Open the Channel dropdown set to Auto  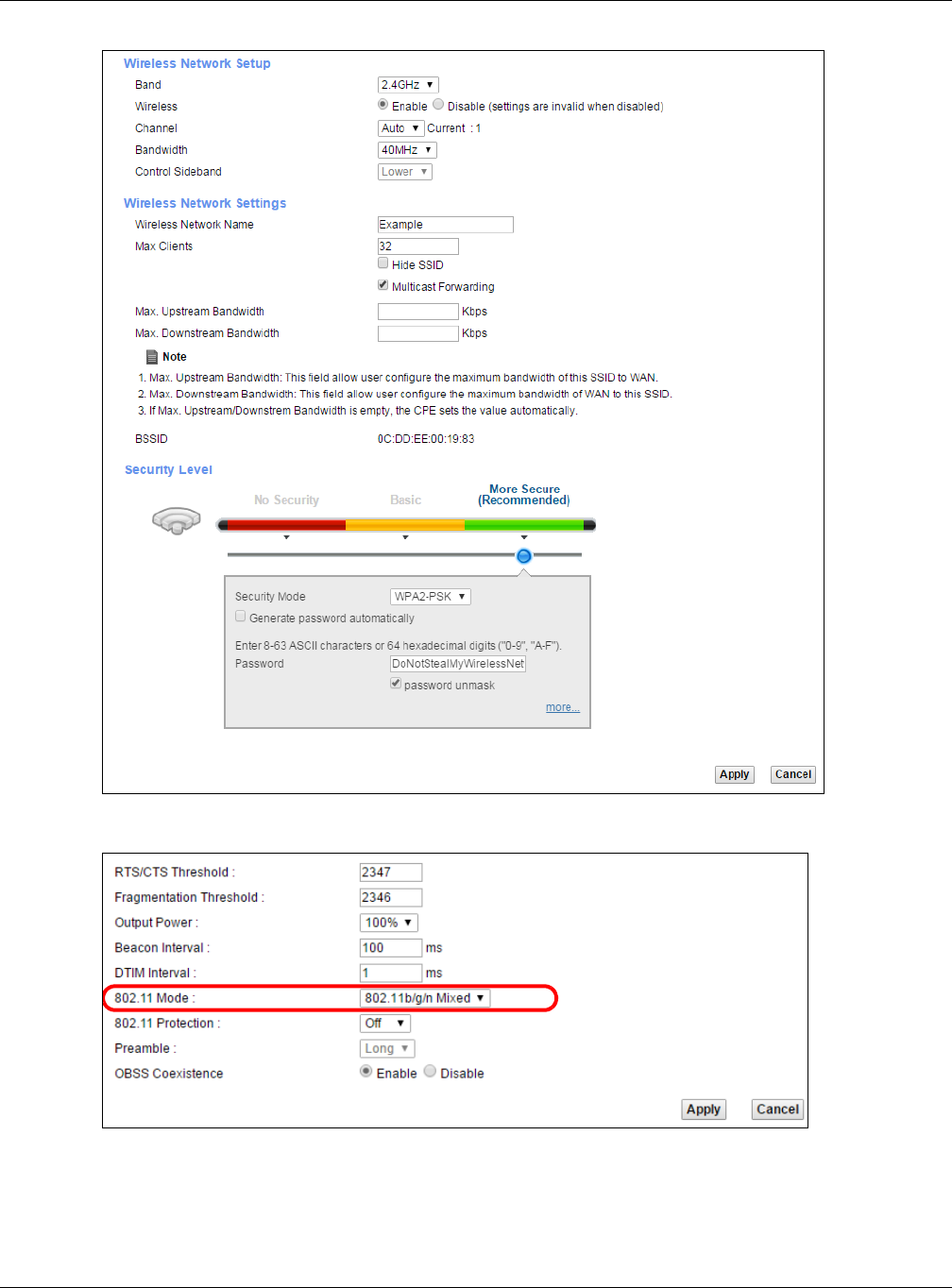400,128
